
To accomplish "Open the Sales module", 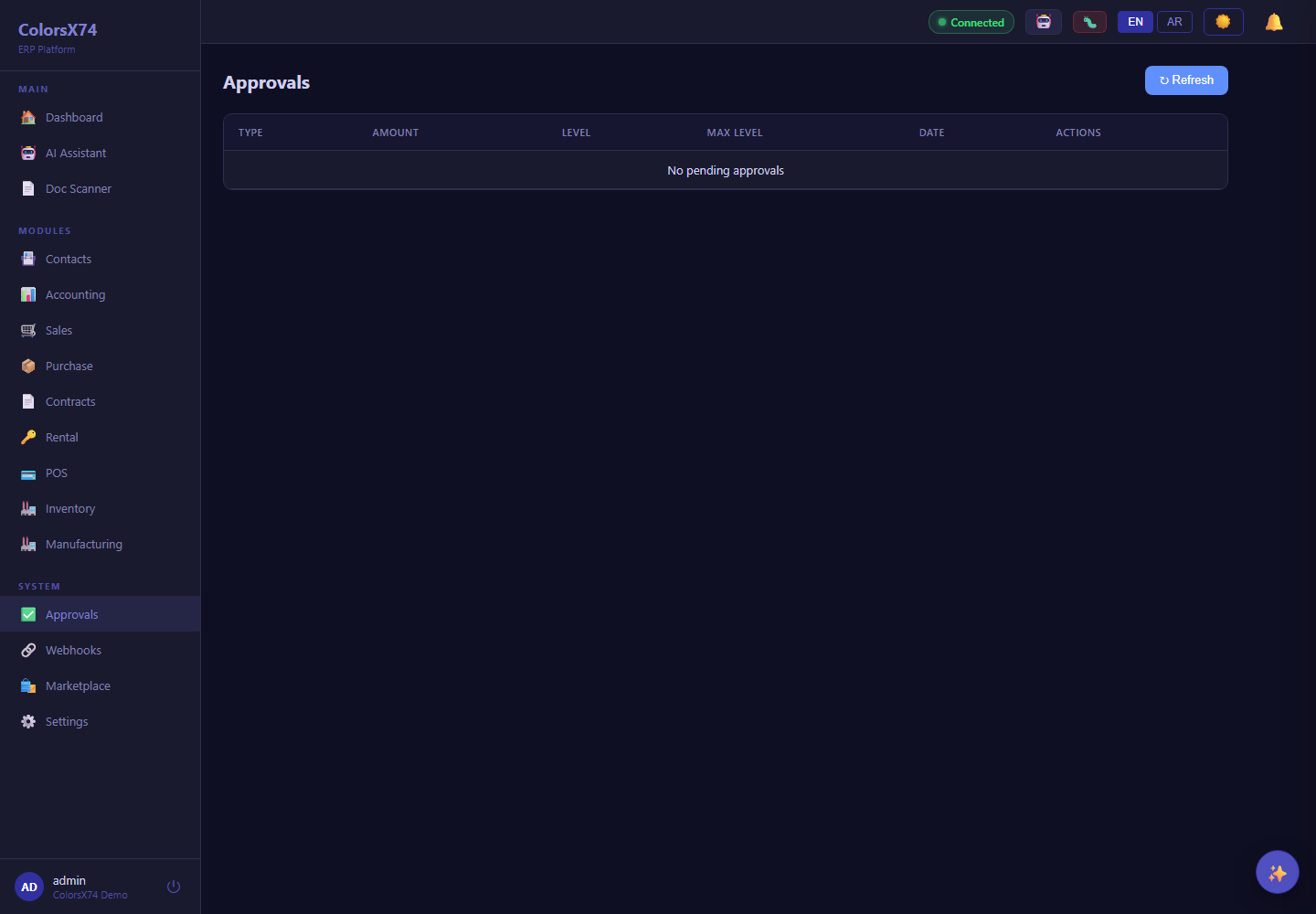I will click(x=101, y=330).
